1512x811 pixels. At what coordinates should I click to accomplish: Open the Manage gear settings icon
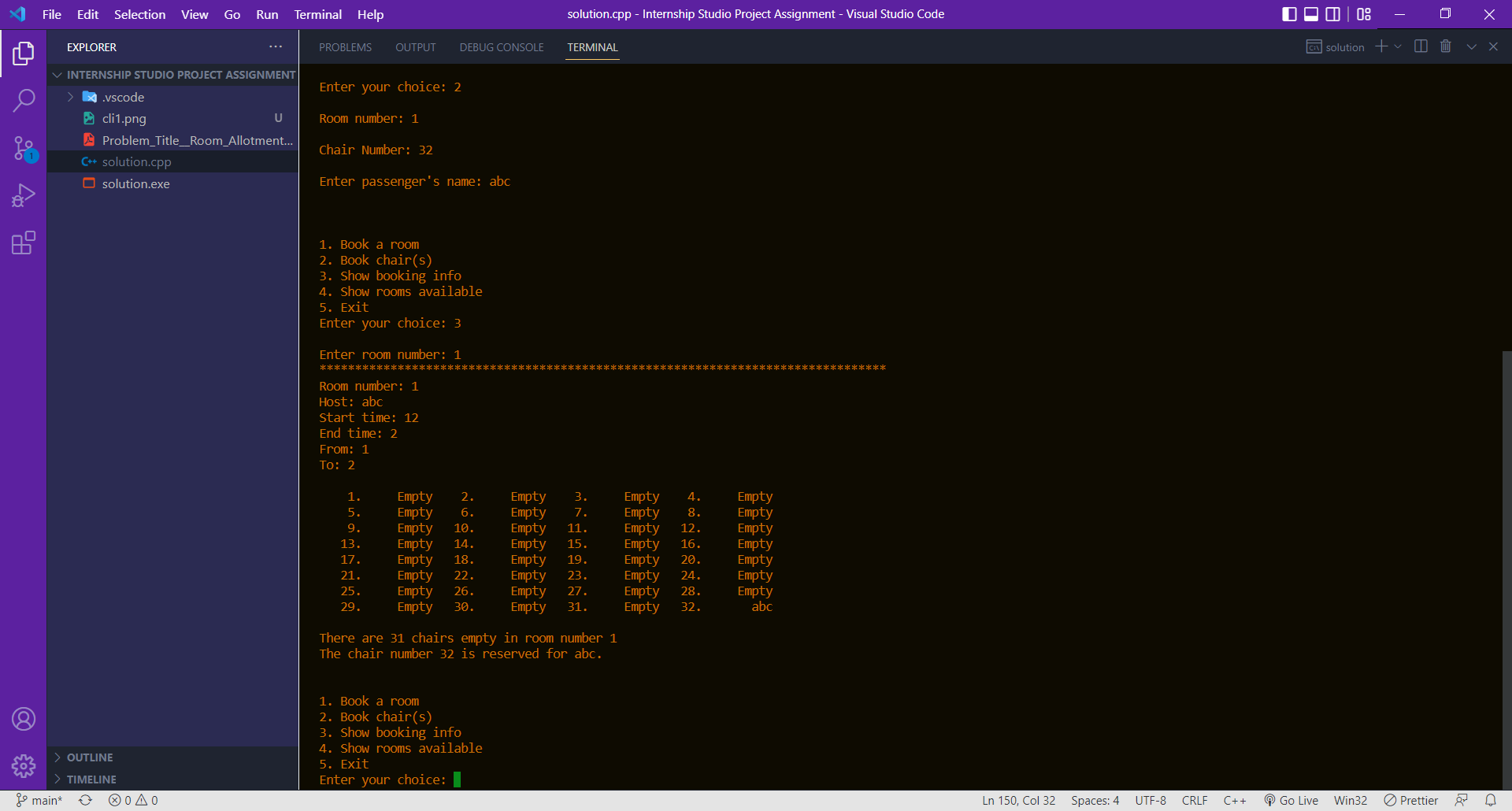tap(24, 765)
